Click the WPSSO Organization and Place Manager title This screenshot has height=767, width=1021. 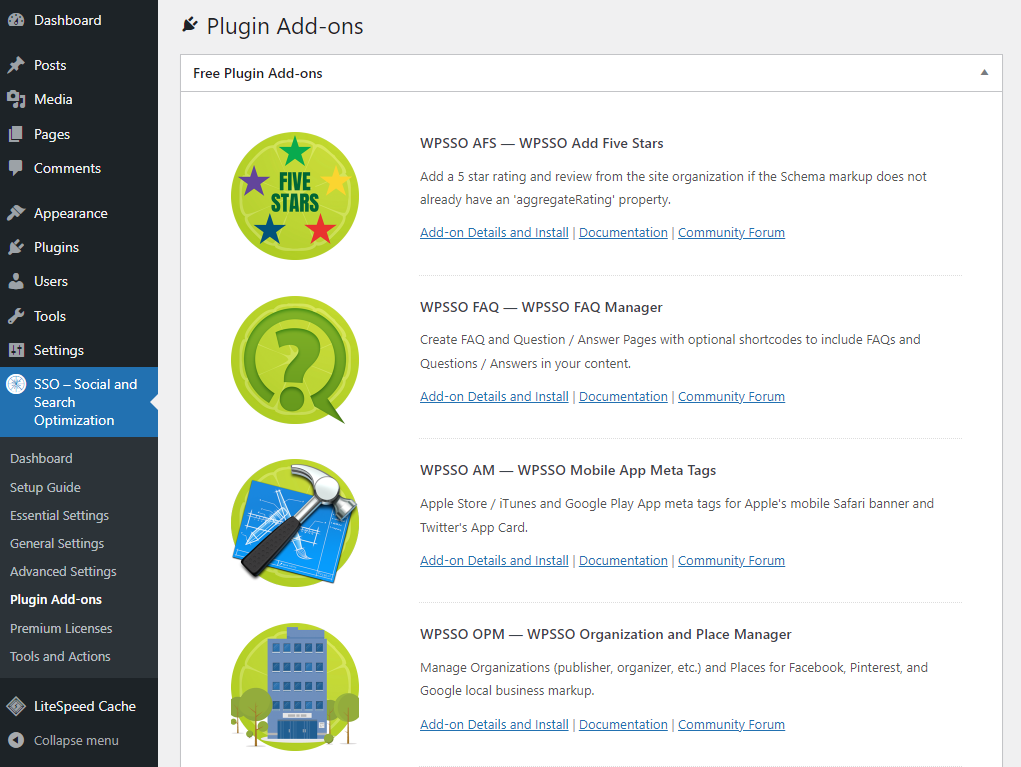606,634
